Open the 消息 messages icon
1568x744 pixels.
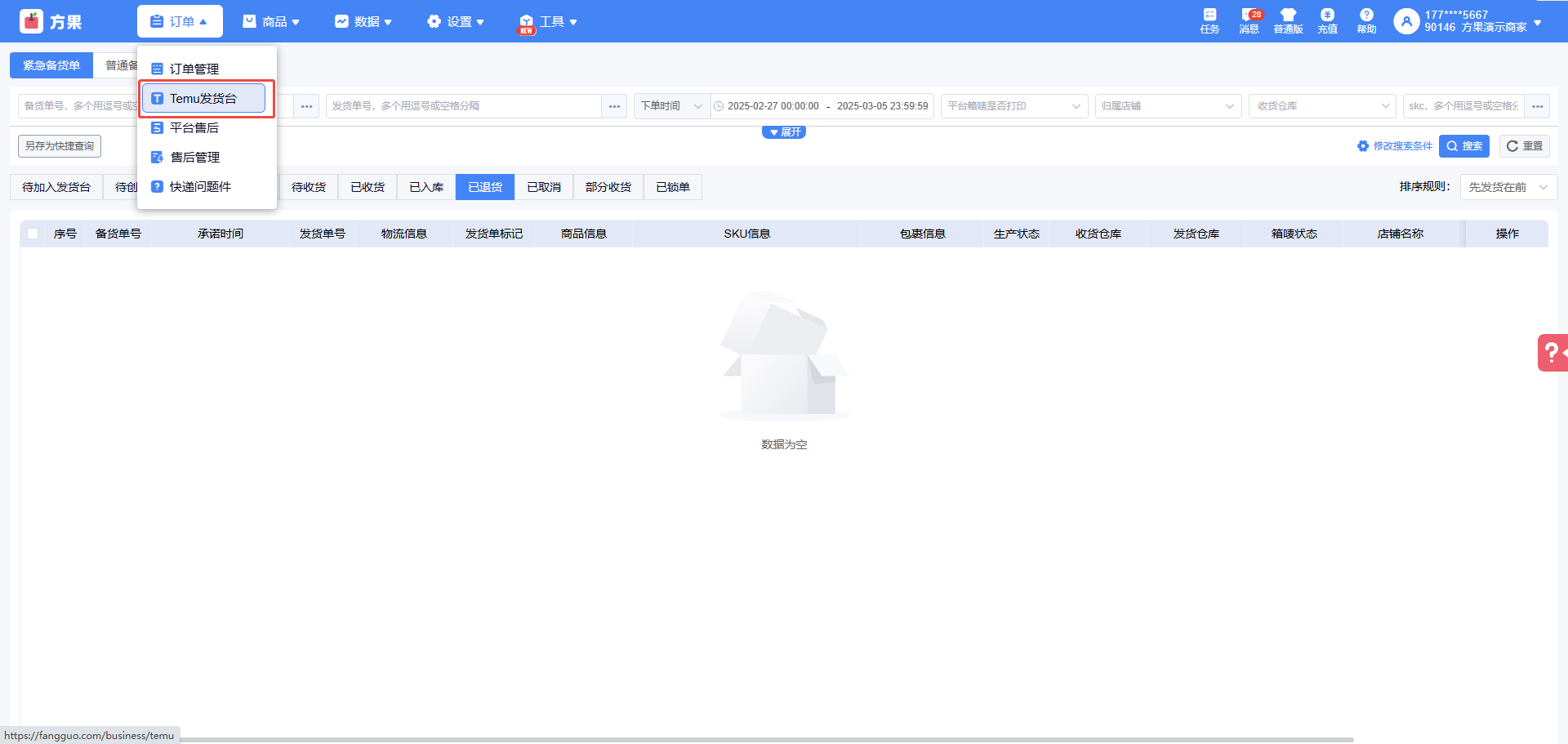coord(1249,20)
